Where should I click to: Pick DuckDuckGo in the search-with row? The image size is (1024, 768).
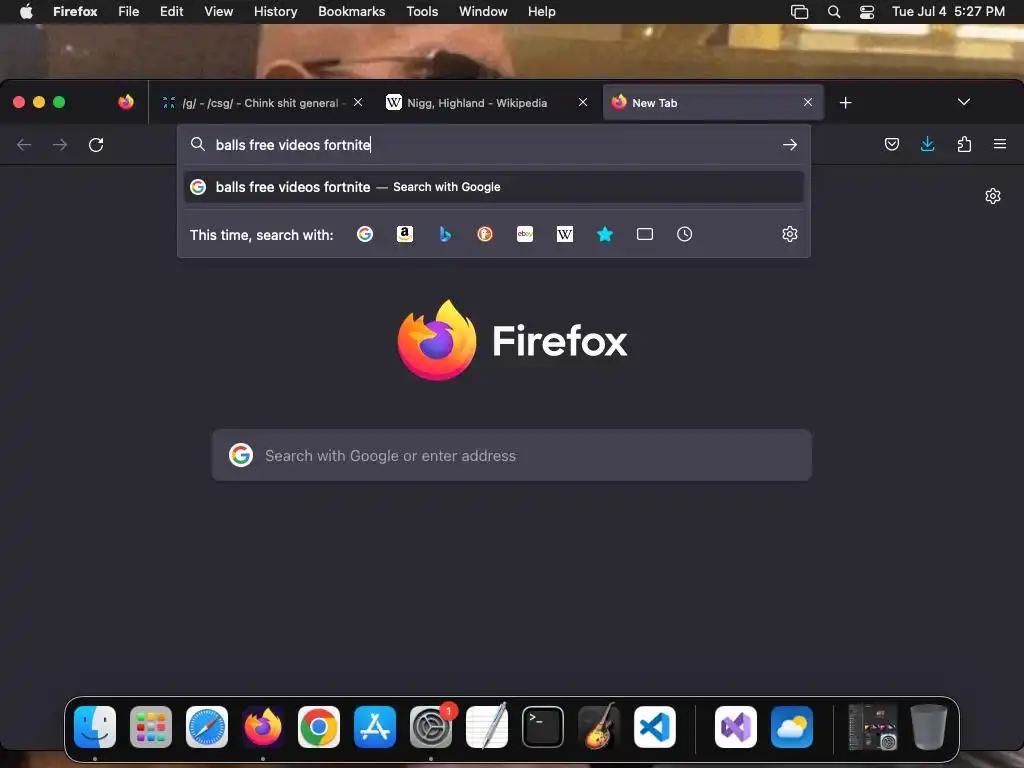(x=485, y=234)
